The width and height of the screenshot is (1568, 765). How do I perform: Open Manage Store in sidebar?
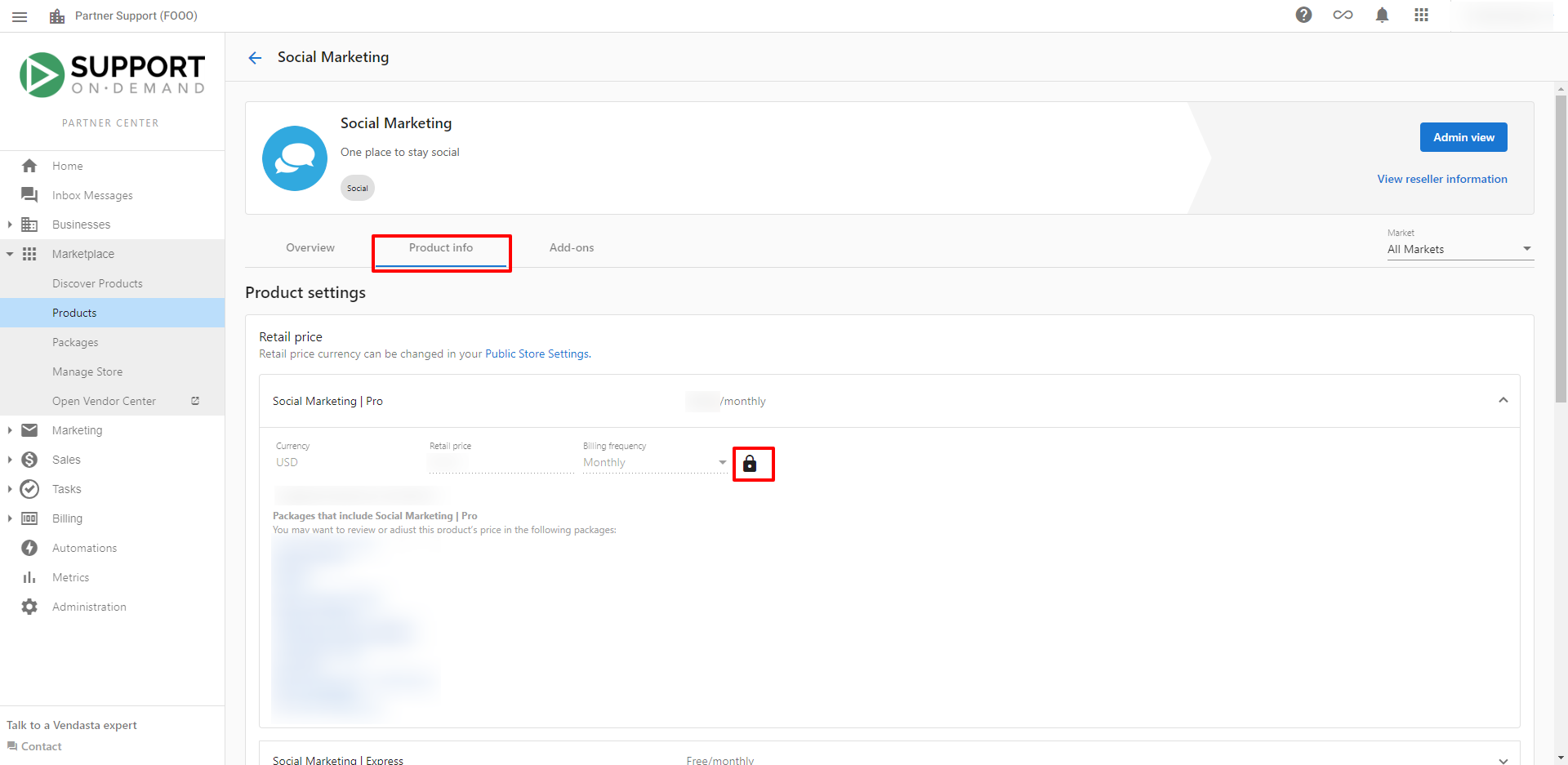87,371
